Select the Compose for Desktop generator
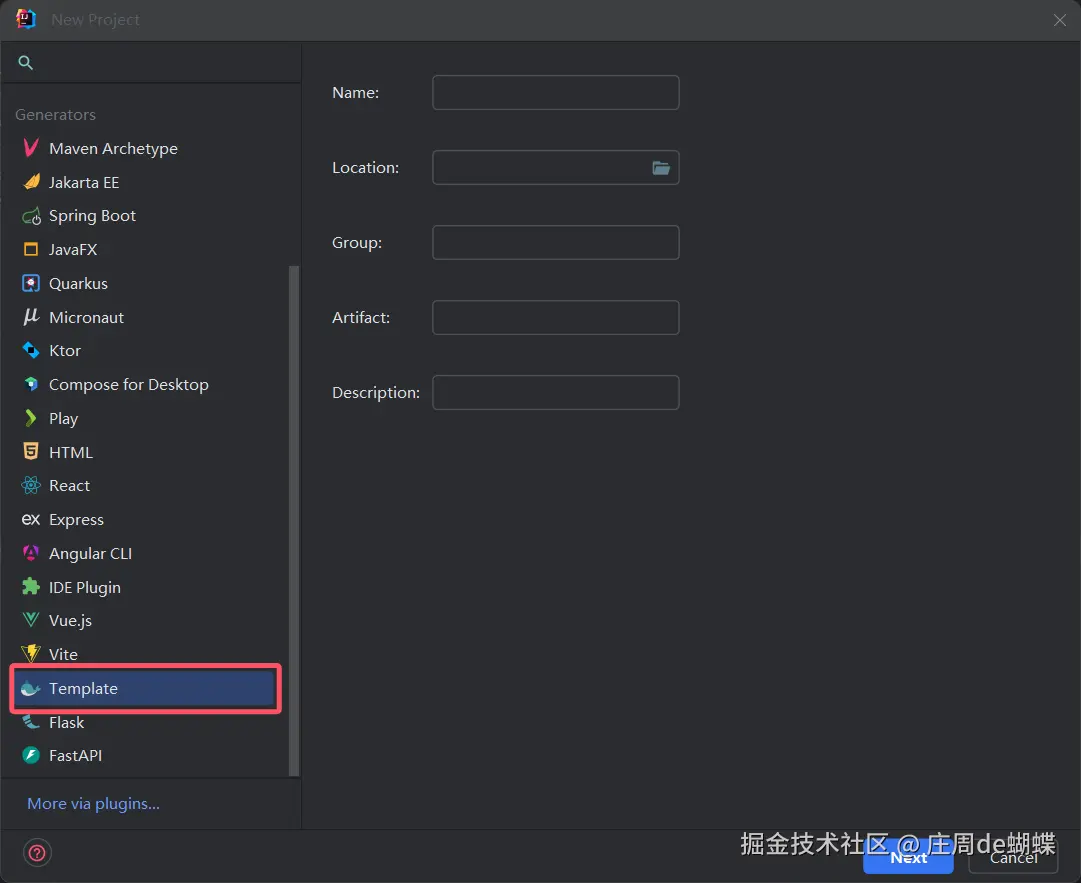Viewport: 1081px width, 883px height. (146, 385)
